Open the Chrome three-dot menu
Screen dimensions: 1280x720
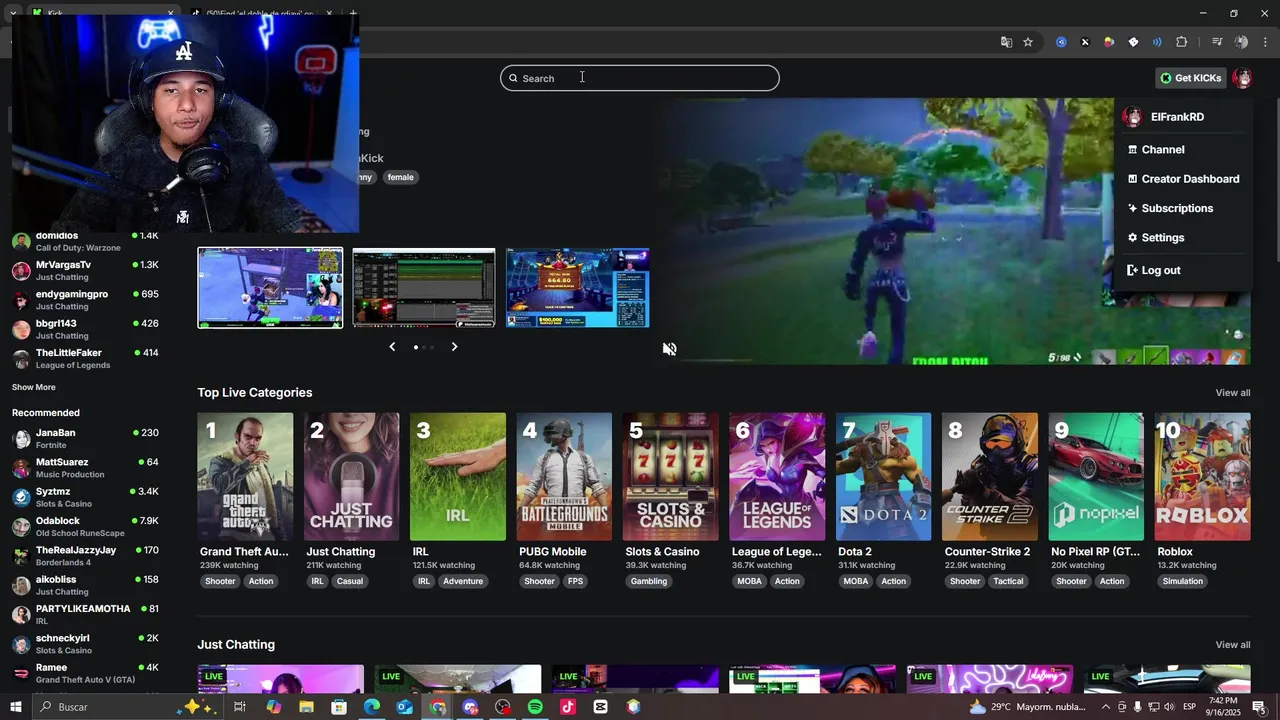tap(1266, 42)
